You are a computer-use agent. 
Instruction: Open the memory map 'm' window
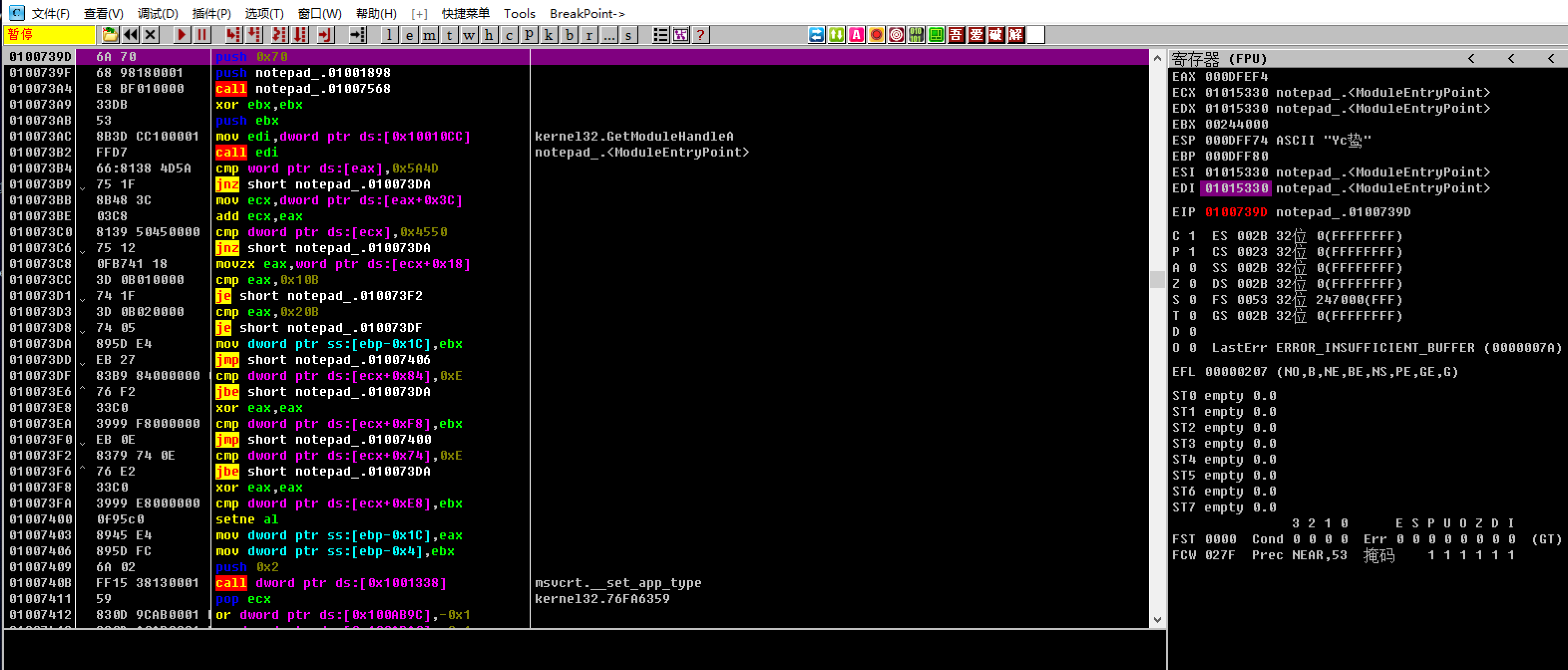click(429, 35)
